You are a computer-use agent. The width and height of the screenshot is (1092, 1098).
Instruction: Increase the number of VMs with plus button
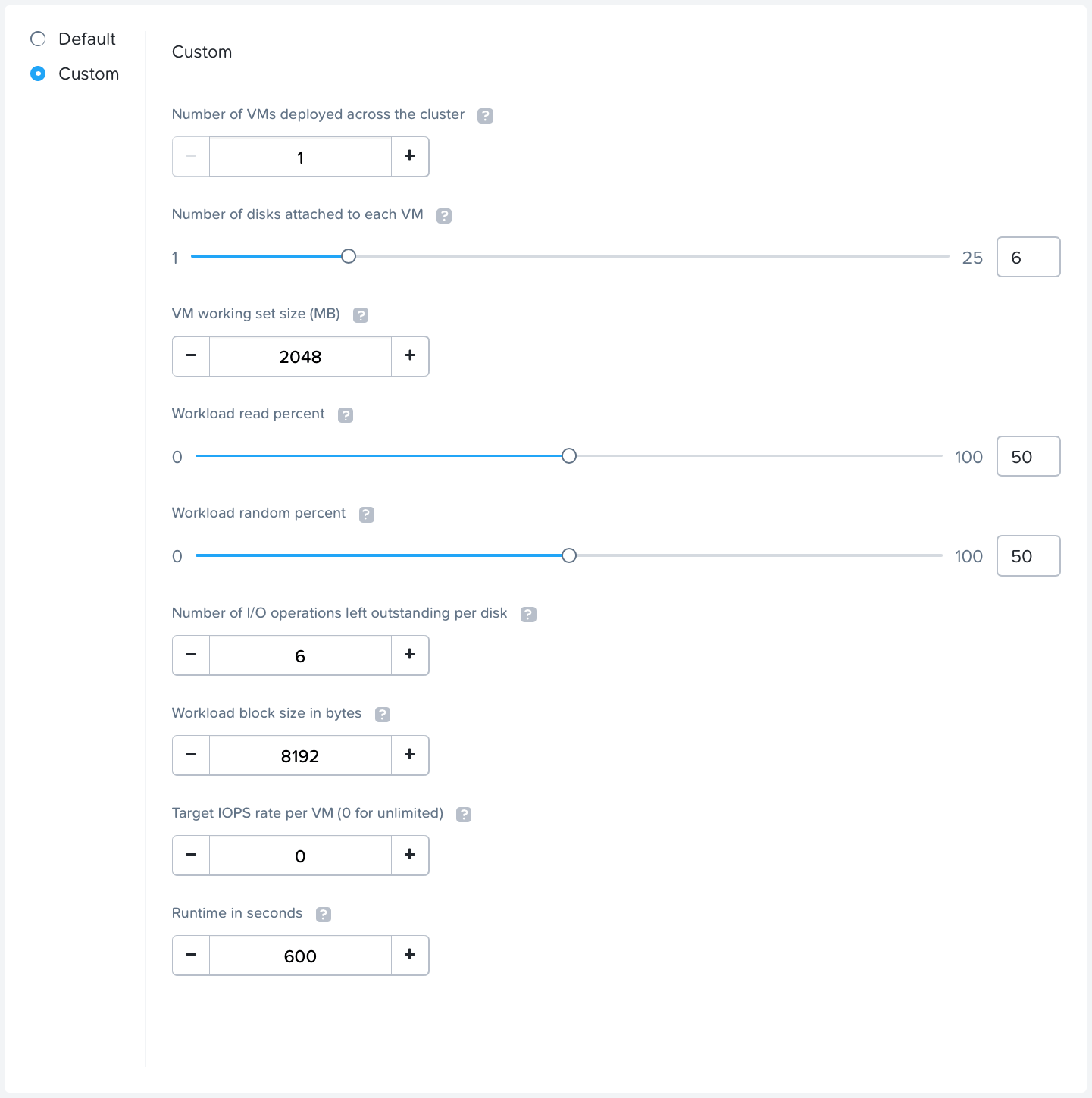tap(410, 156)
